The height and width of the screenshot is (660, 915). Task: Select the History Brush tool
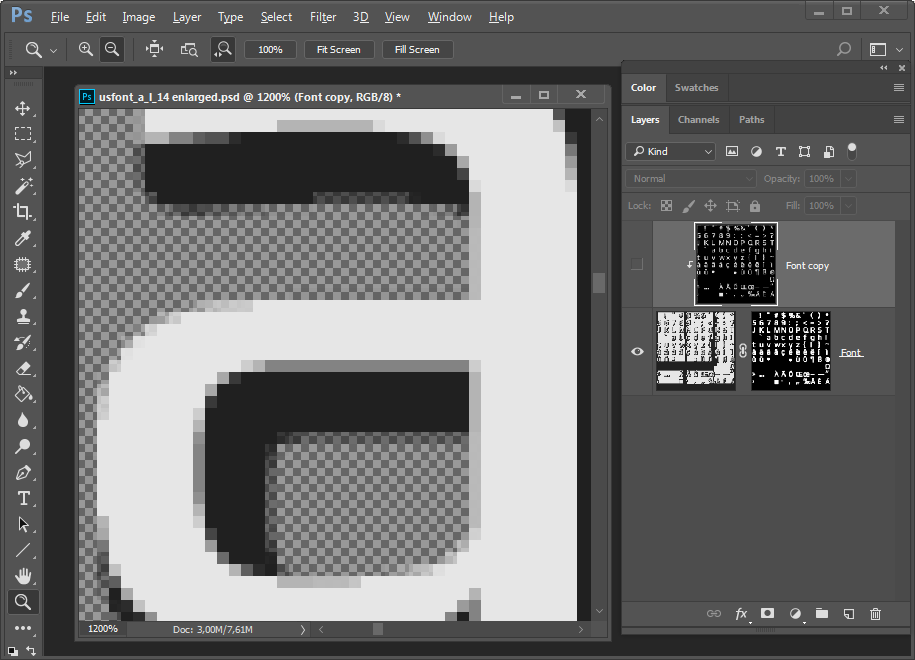point(23,343)
